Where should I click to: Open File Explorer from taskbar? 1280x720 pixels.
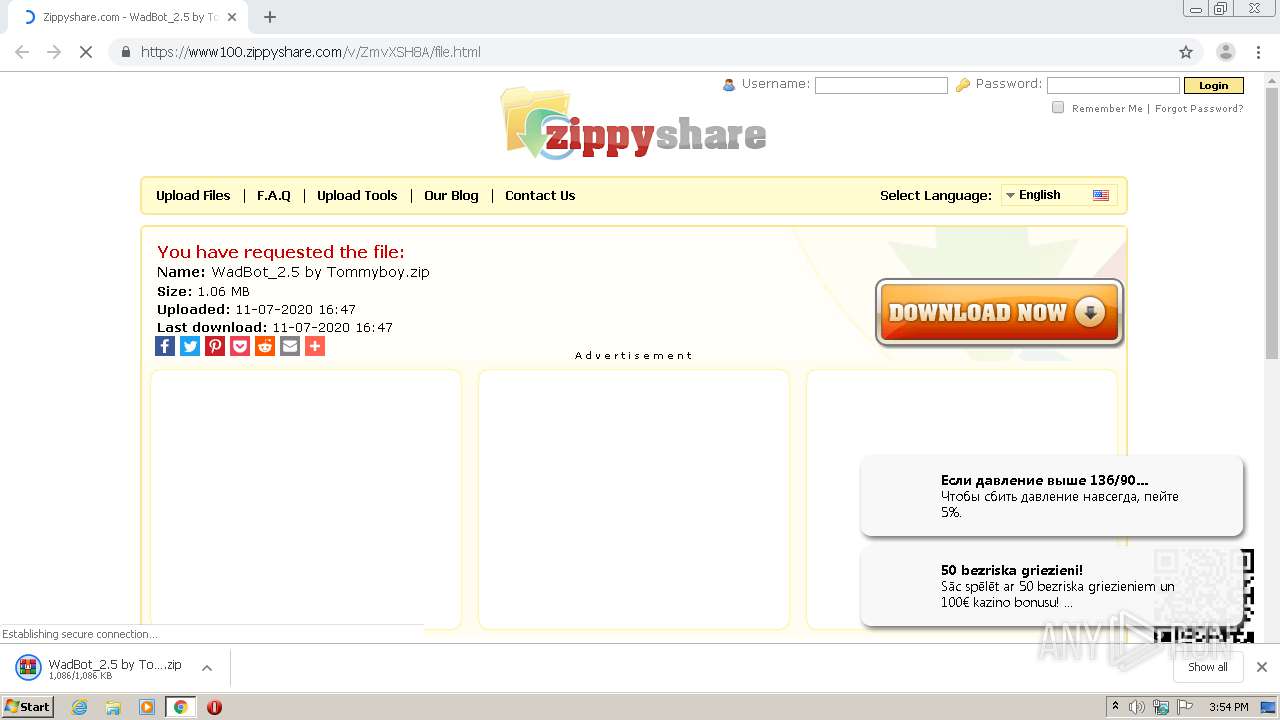113,707
